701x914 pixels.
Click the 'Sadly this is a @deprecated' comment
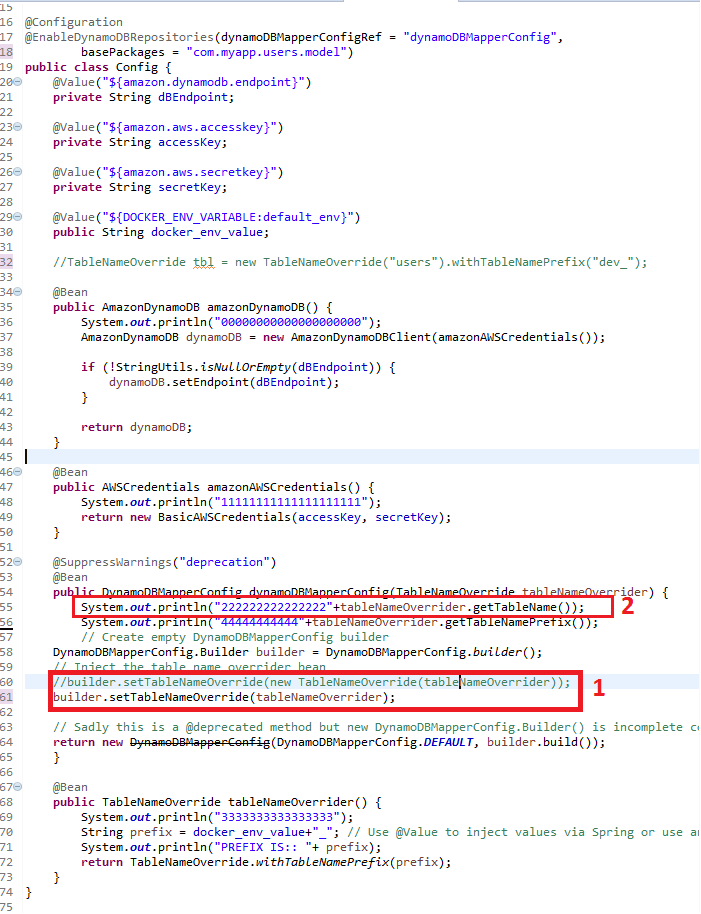click(376, 727)
